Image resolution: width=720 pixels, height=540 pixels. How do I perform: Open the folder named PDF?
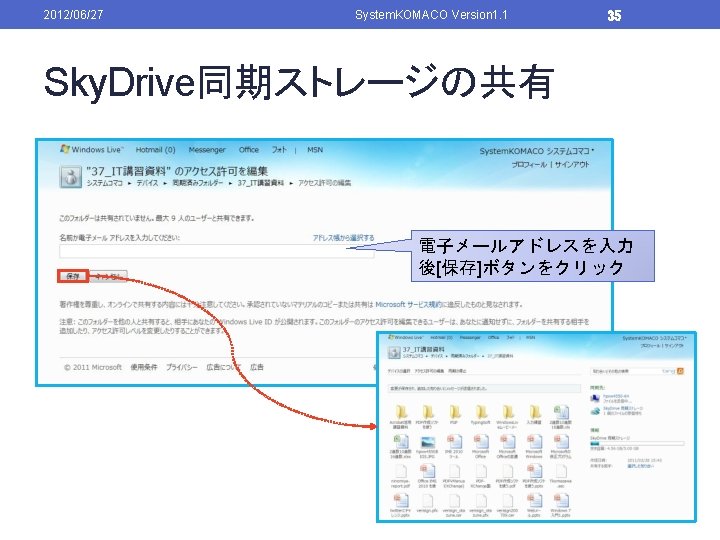454,415
